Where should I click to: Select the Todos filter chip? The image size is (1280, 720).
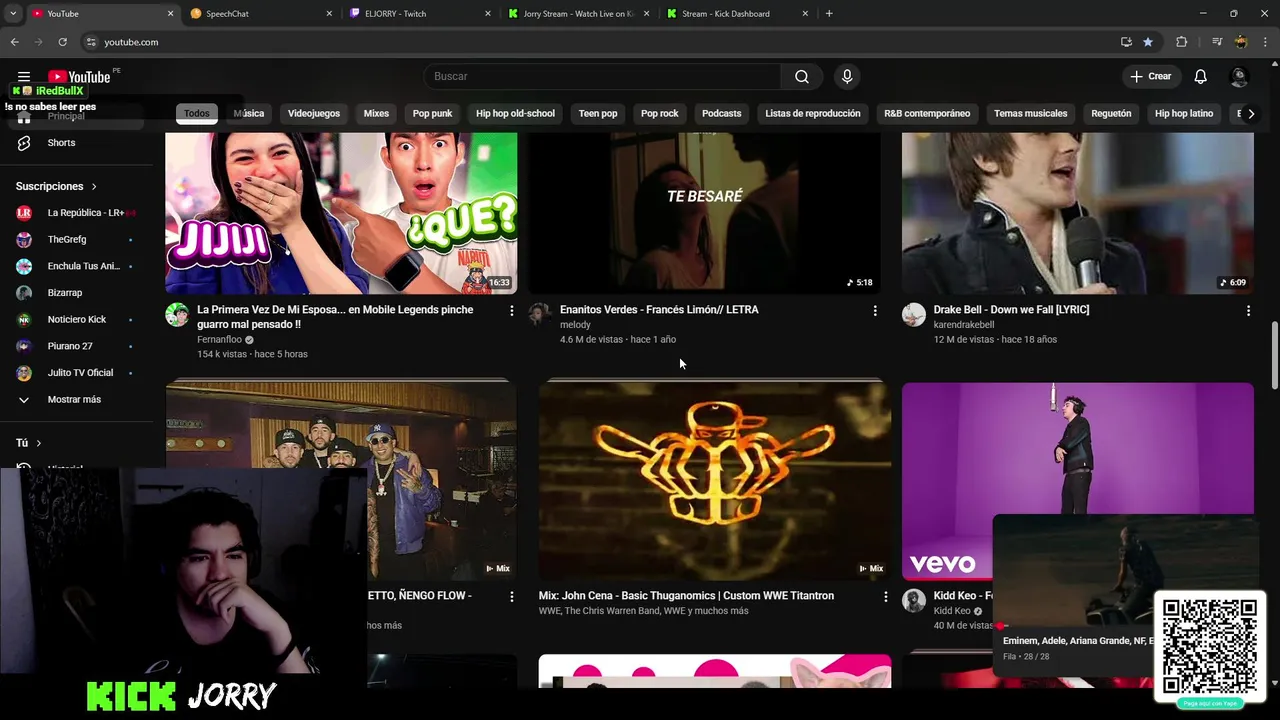coord(197,113)
